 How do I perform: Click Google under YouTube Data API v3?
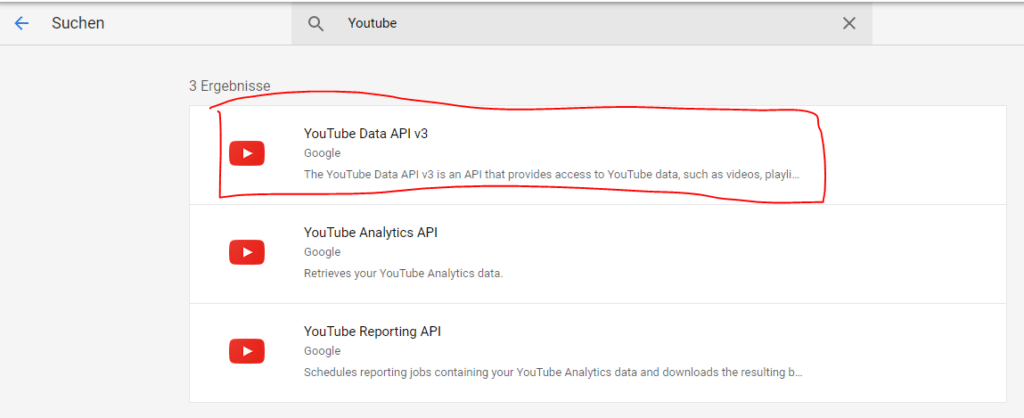[322, 153]
